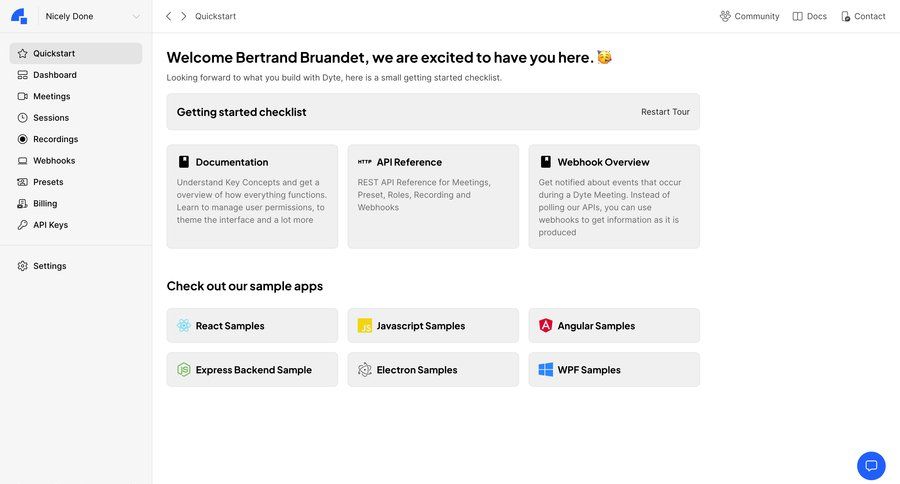
Task: Click the Electron logo icon
Action: [x=364, y=370]
